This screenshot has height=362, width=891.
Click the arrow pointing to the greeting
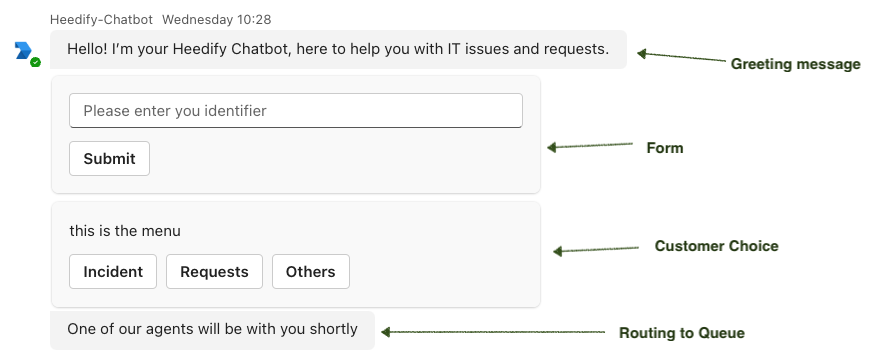click(x=681, y=56)
